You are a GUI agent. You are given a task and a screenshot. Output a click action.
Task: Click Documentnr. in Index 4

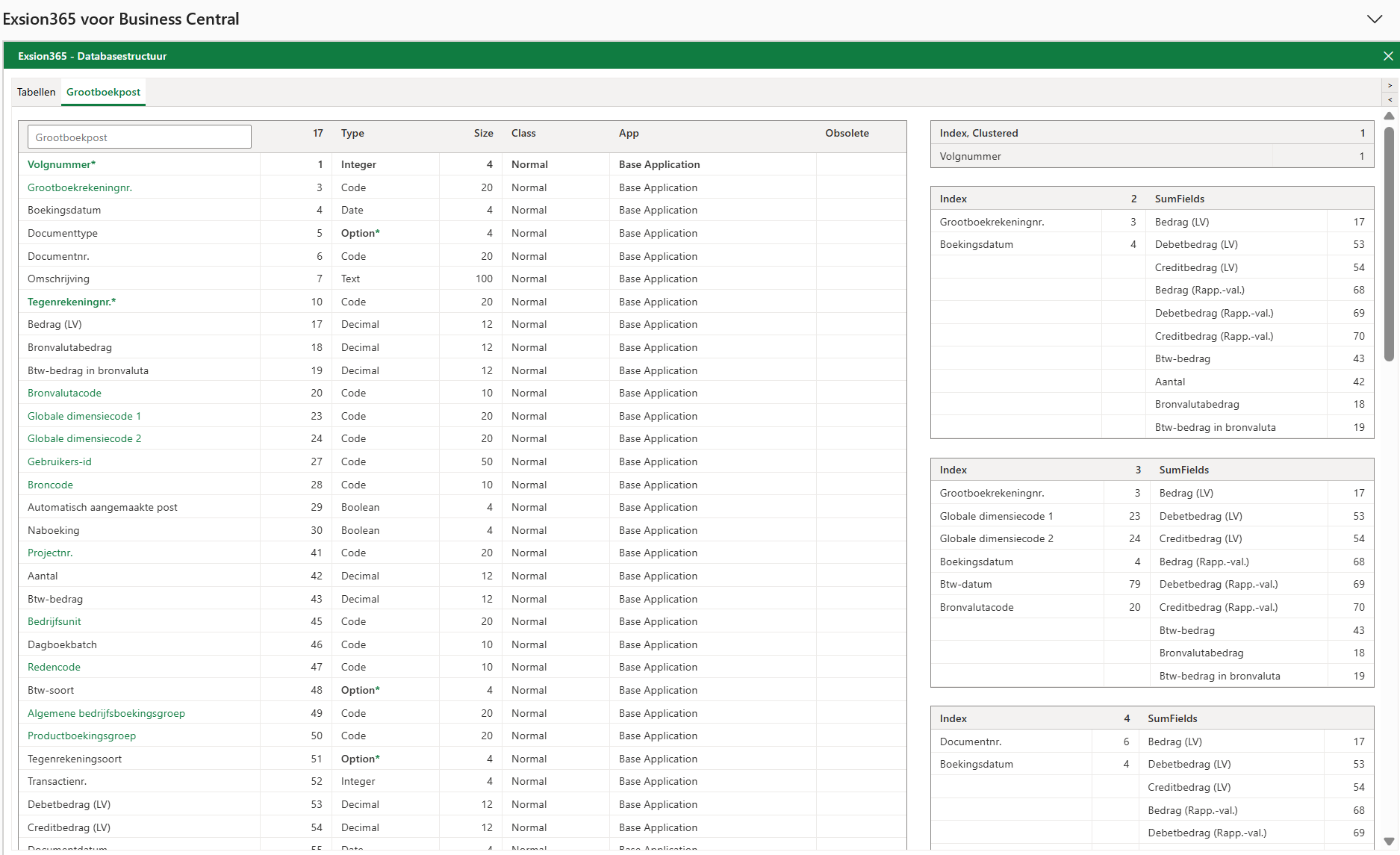coord(971,741)
